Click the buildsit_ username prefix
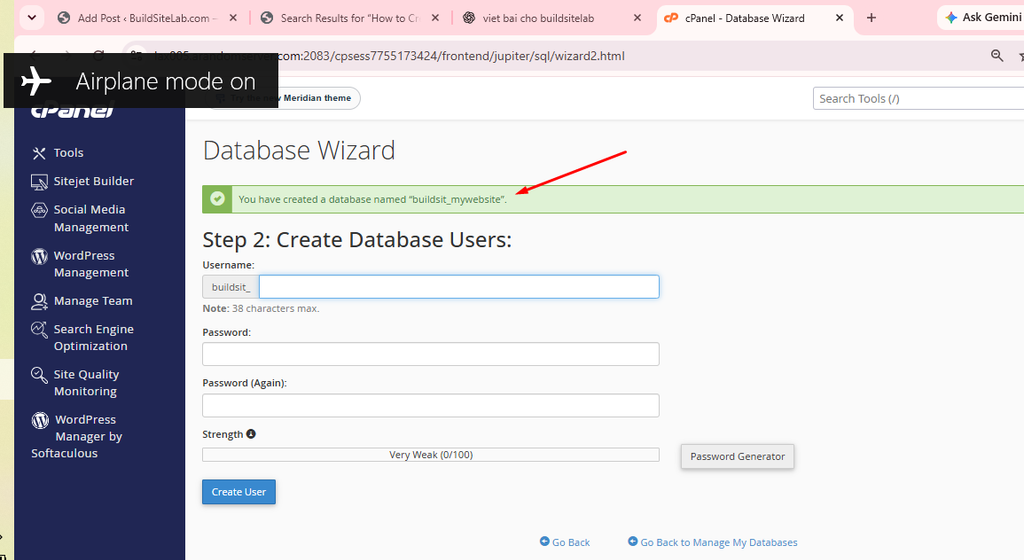This screenshot has height=560, width=1024. (231, 287)
